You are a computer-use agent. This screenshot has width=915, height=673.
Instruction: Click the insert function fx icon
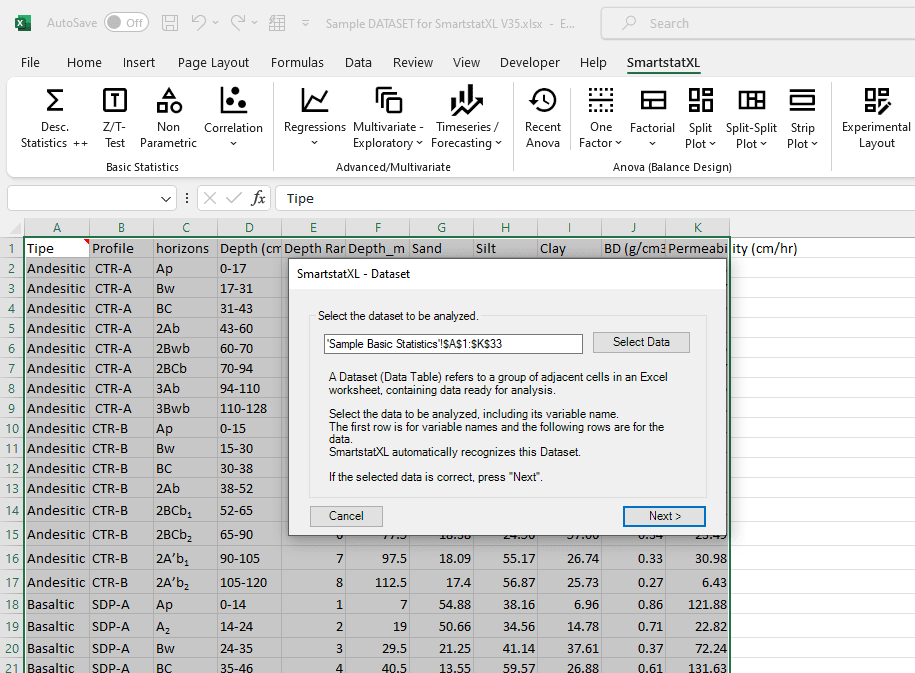click(258, 198)
